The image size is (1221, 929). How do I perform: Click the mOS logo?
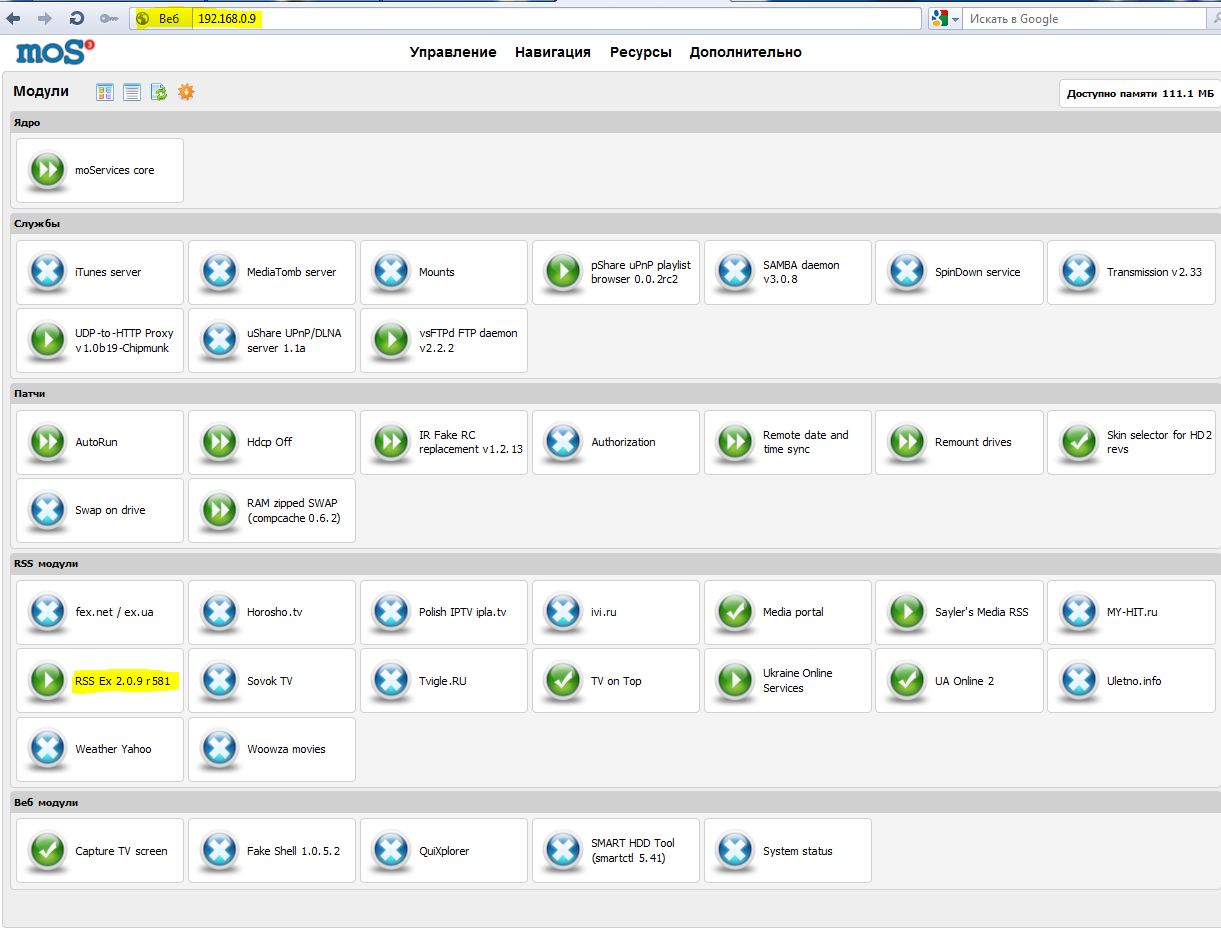55,53
